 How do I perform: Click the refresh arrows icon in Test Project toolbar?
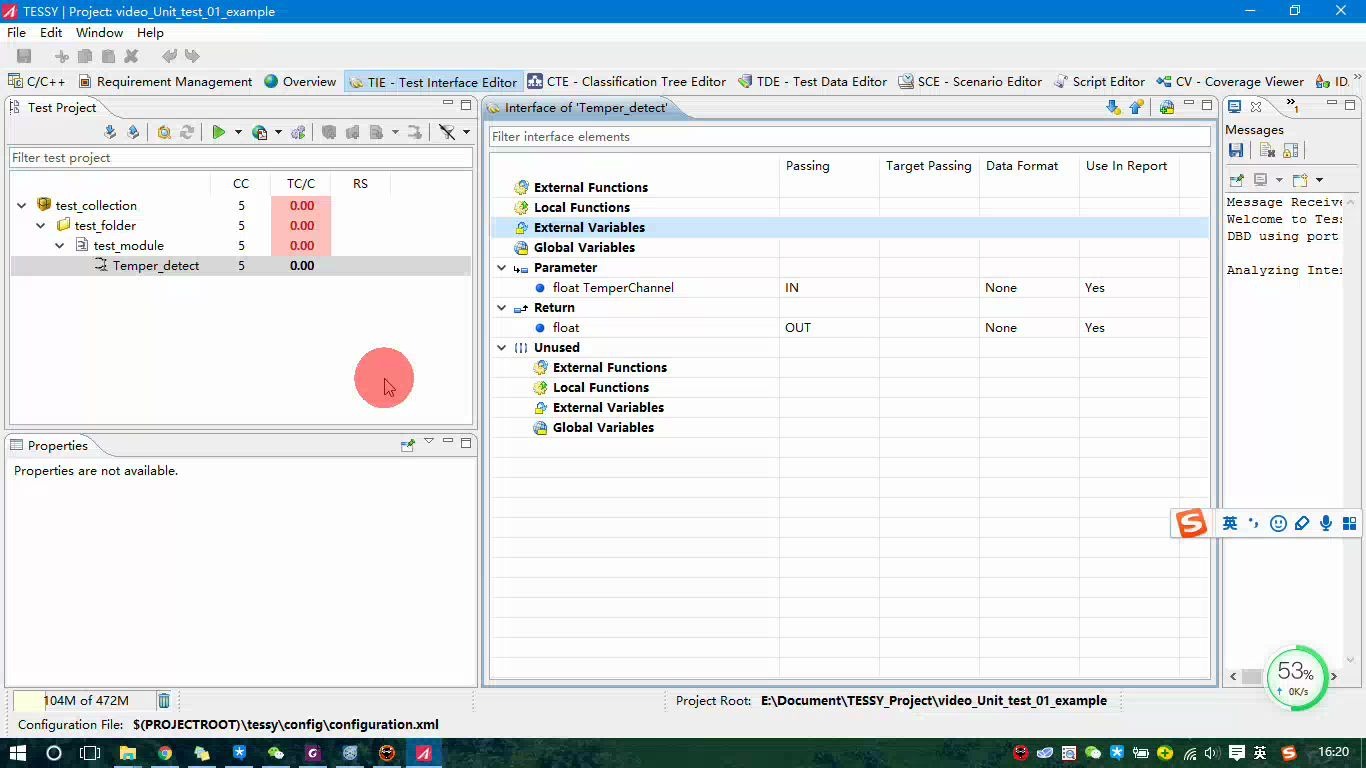point(187,132)
